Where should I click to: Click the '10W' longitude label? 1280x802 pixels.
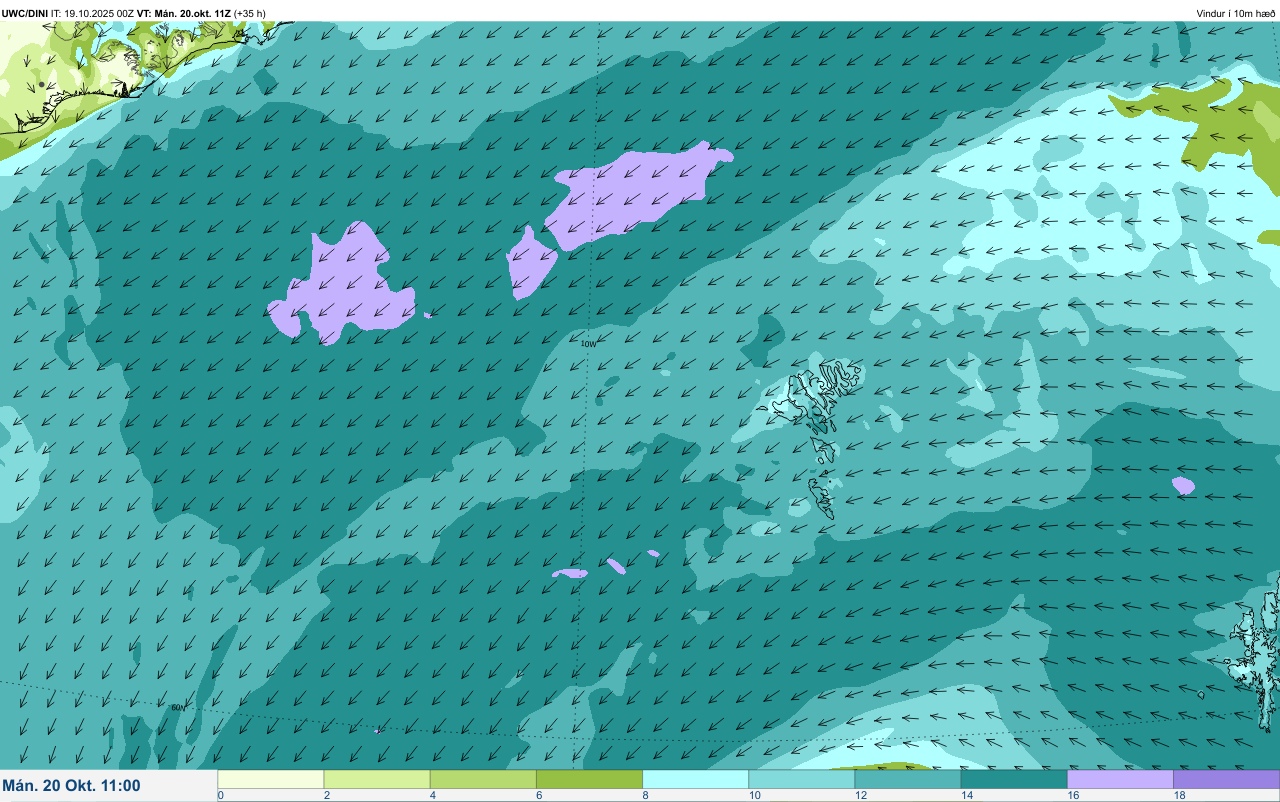pos(589,344)
